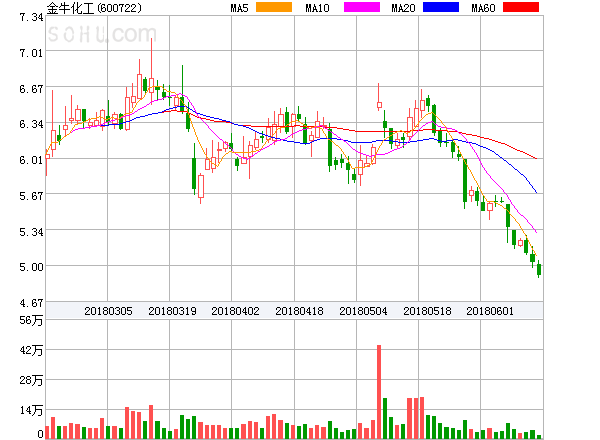Click the tallest red volume bar near 42万

[x=379, y=392]
